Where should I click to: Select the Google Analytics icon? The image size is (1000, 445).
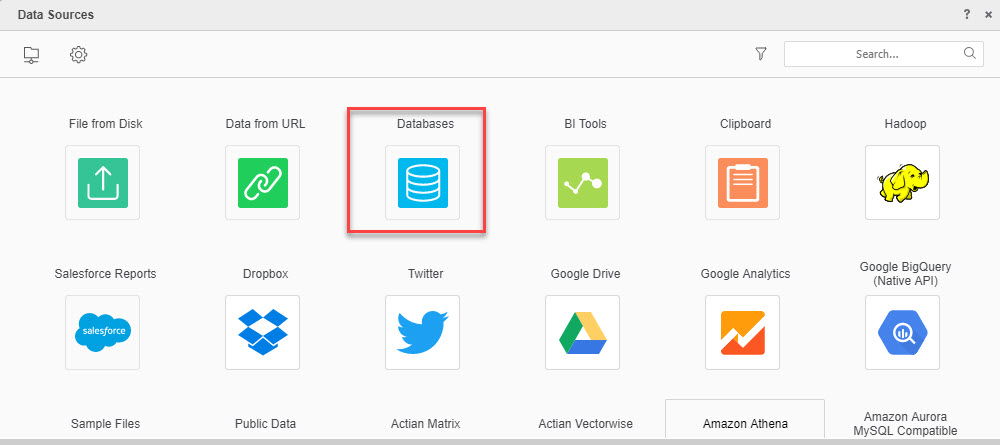coord(743,332)
